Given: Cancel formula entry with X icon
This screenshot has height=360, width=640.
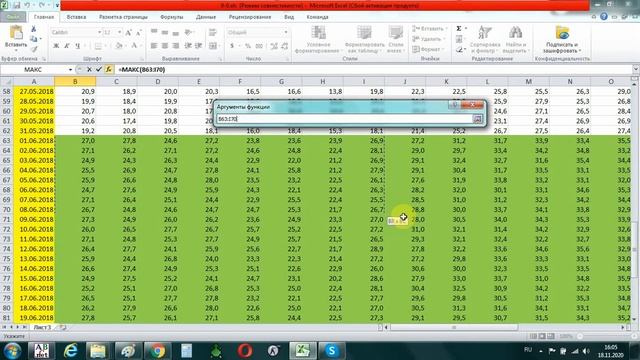Looking at the screenshot, I should tap(89, 70).
